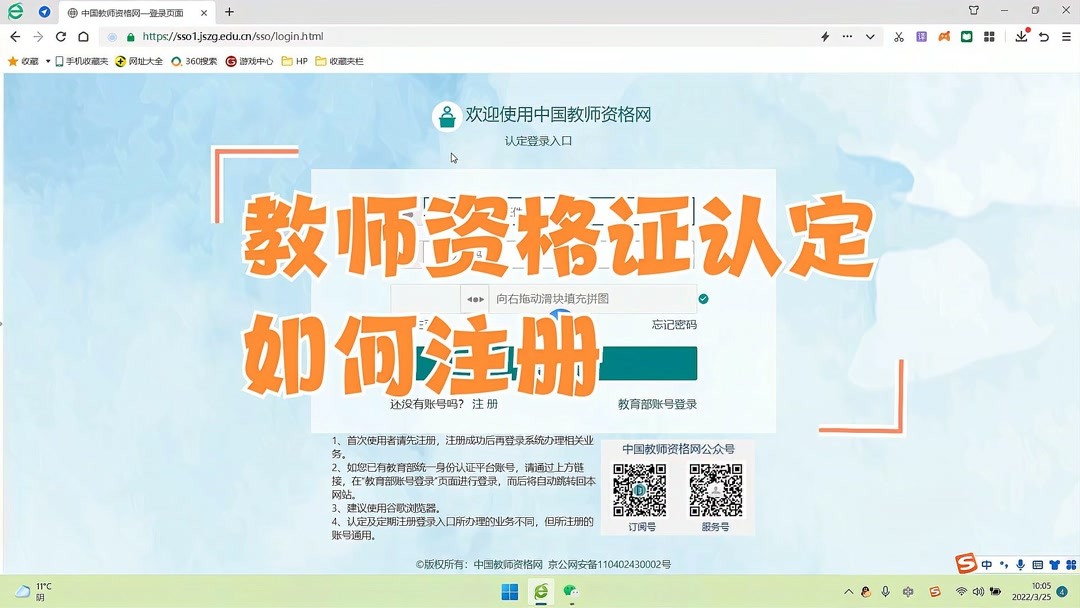Expand hidden taskbar icons with the caret

[849, 590]
